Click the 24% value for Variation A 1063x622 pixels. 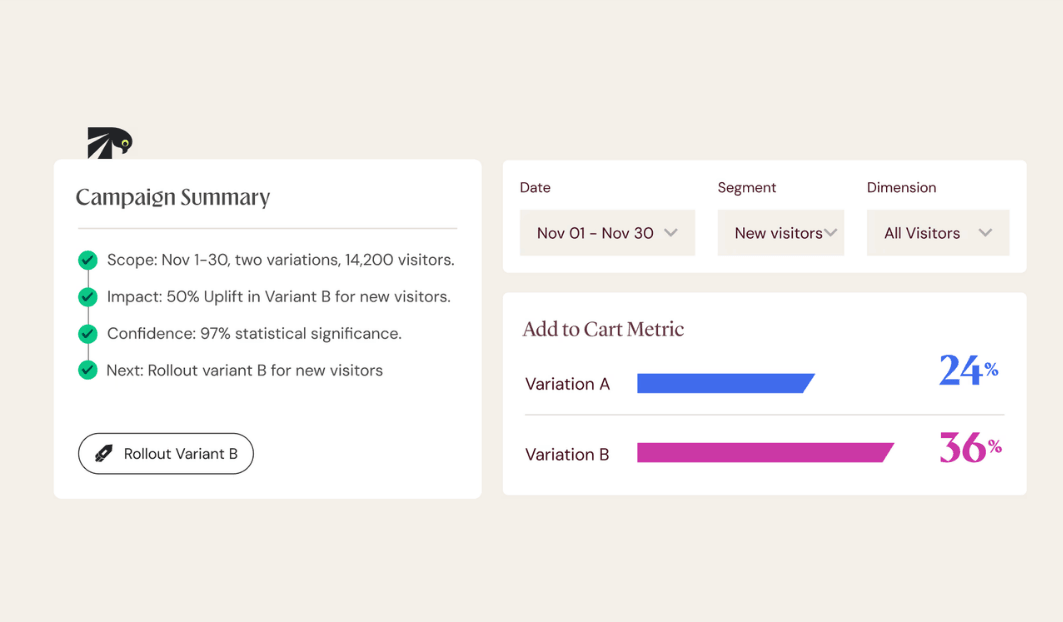click(969, 370)
